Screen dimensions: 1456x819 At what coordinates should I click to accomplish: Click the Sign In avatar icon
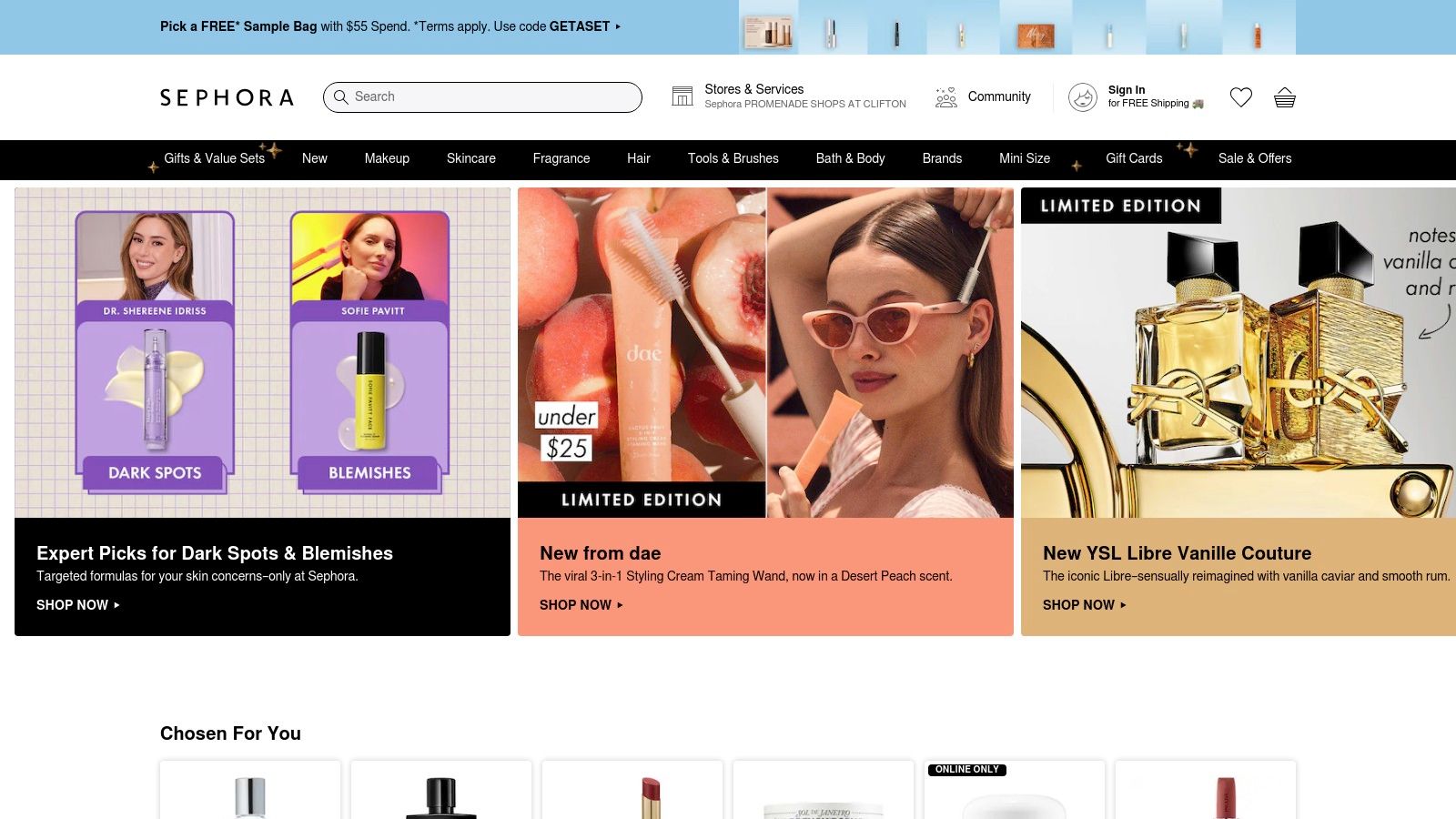pyautogui.click(x=1083, y=97)
